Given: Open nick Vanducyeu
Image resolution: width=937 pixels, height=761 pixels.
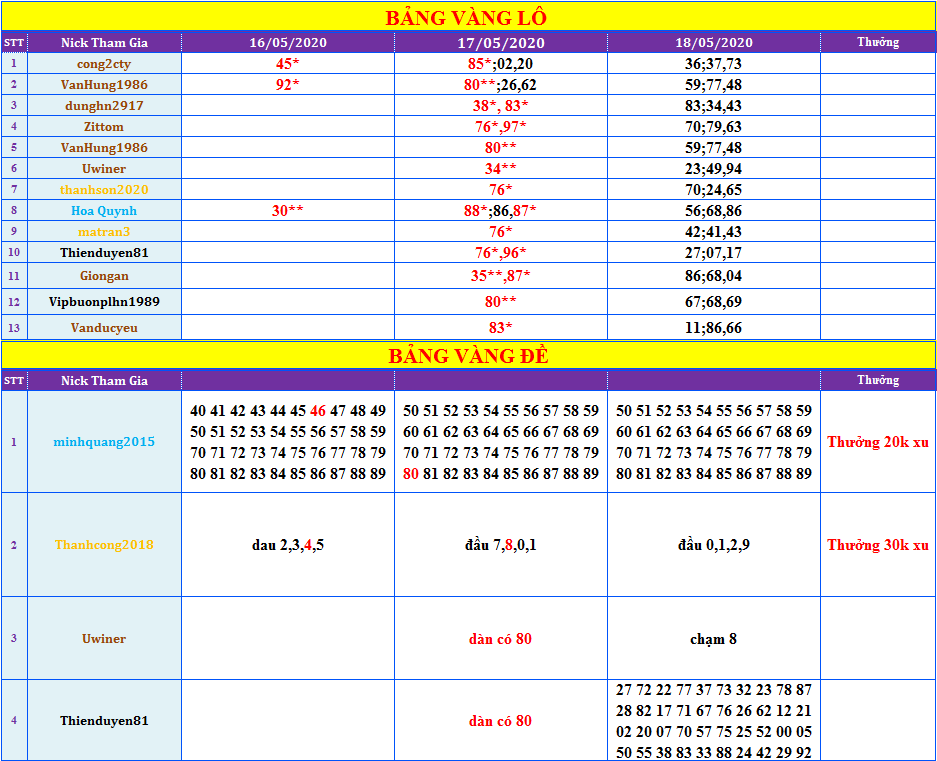Looking at the screenshot, I should (104, 328).
